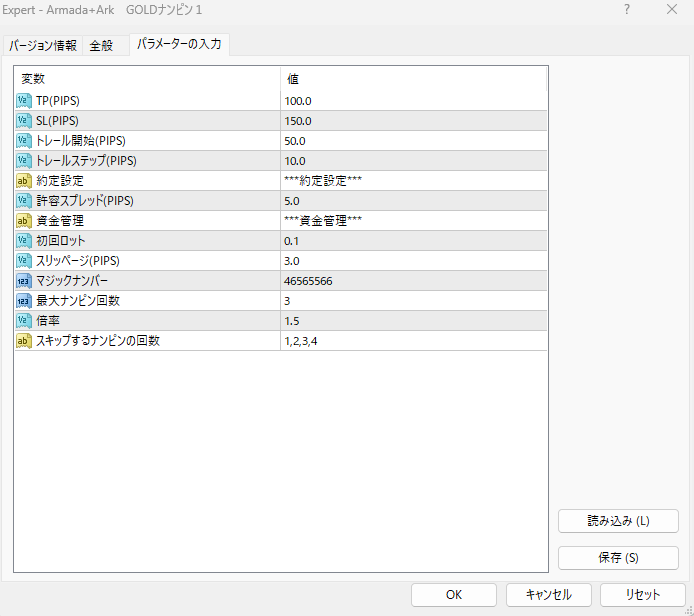694x616 pixels.
Task: Select the skip value 1,2,3,4
Action: 301,341
